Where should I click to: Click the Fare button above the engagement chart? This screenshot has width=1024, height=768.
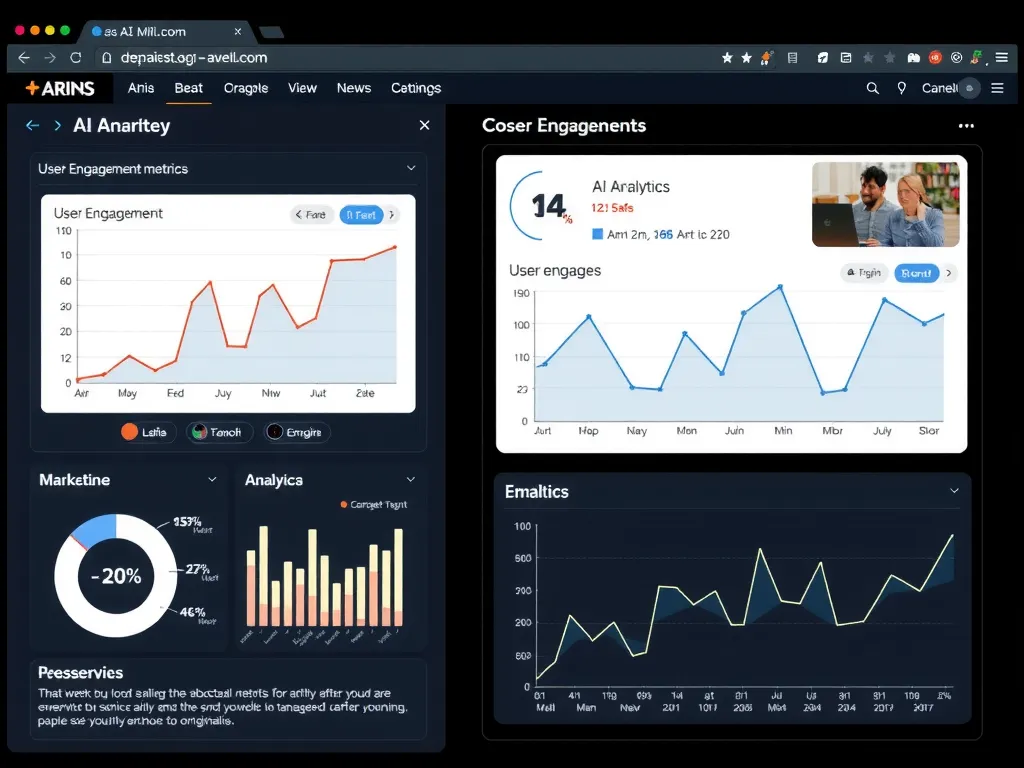[311, 214]
